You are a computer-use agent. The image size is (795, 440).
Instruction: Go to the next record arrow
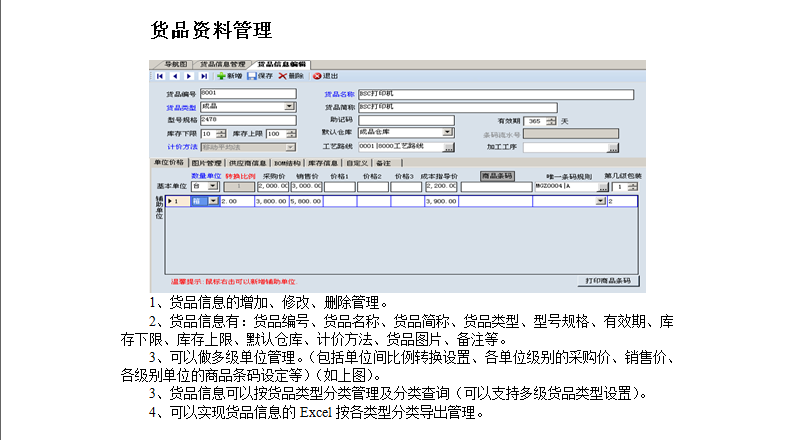coord(189,76)
